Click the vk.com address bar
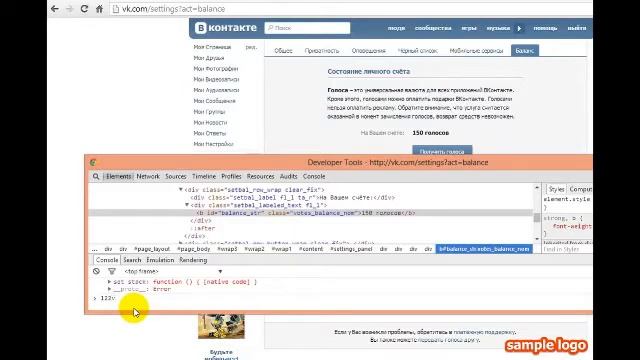This screenshot has width=640, height=360. [x=351, y=9]
